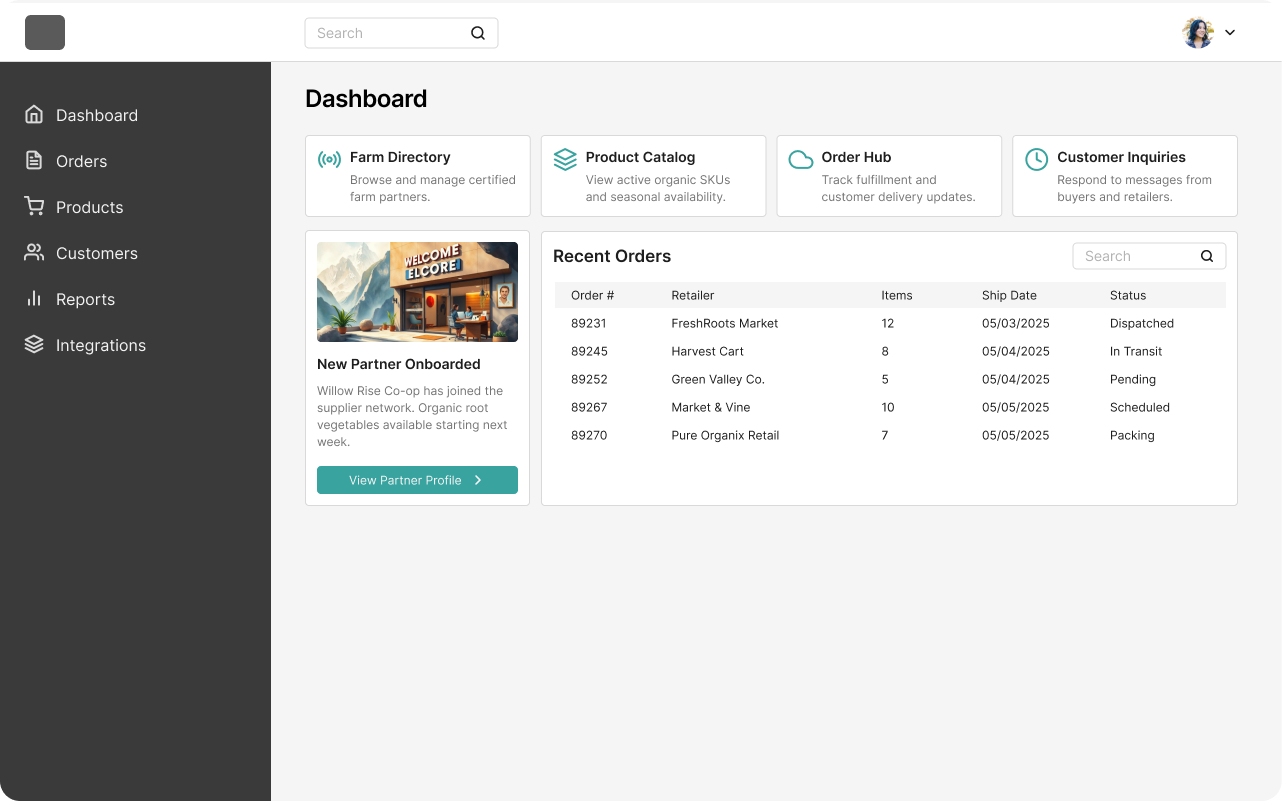Click the Green Valley Co. retailer cell
This screenshot has width=1282, height=801.
point(718,379)
